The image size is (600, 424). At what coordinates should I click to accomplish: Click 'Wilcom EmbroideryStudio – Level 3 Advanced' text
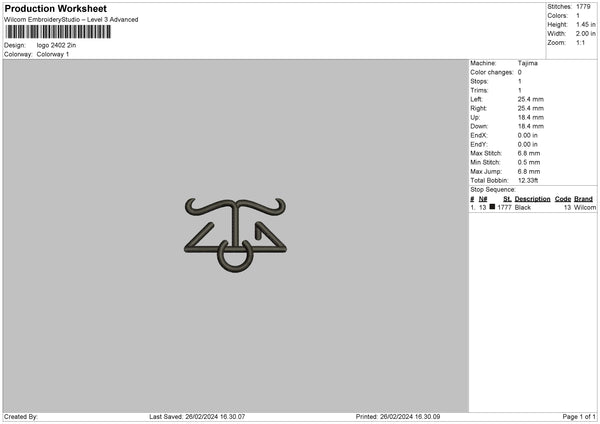point(71,20)
